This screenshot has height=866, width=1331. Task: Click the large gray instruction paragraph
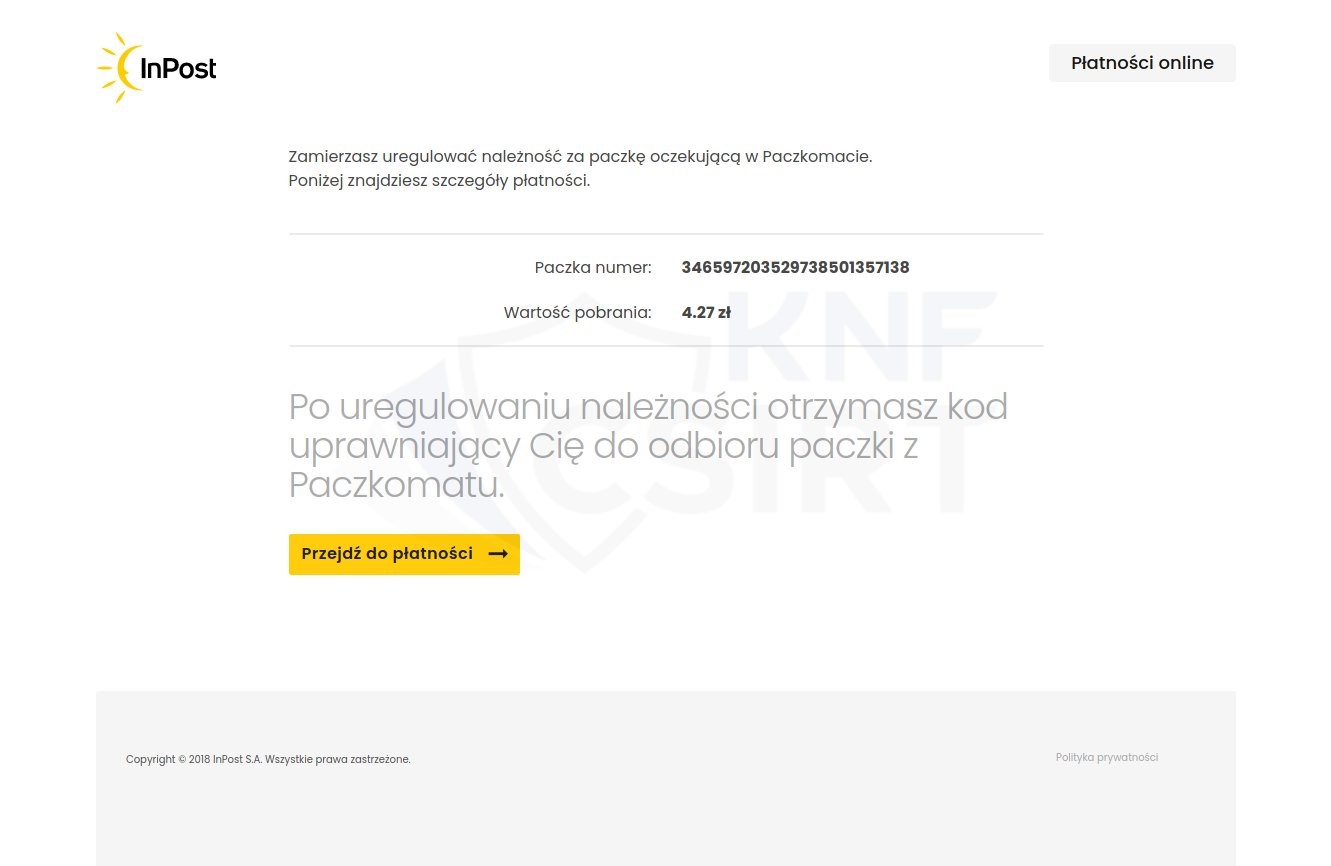[648, 446]
